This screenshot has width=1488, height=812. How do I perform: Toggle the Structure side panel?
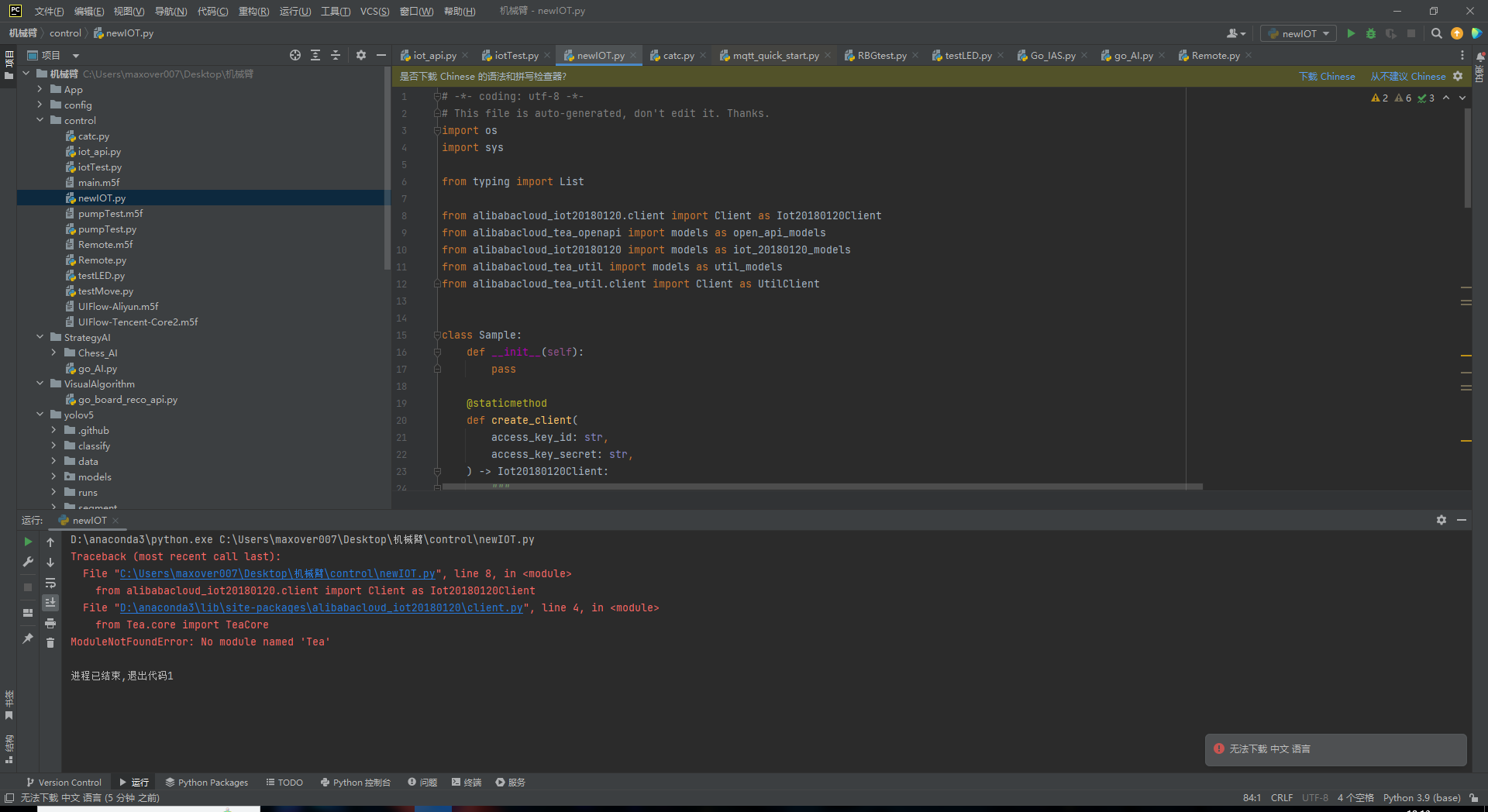[9, 748]
